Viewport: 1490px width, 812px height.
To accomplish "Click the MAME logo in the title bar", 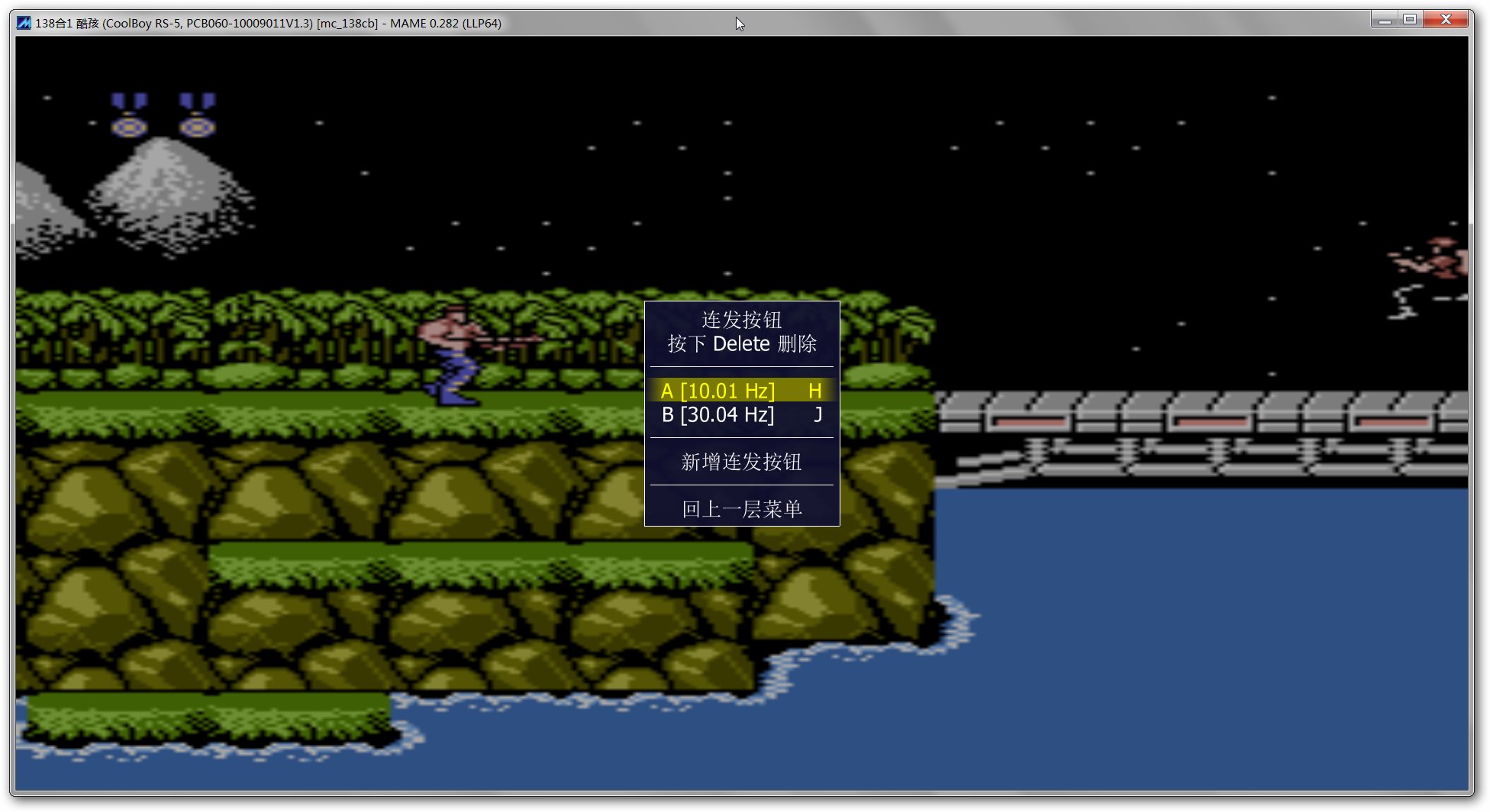I will click(x=24, y=23).
